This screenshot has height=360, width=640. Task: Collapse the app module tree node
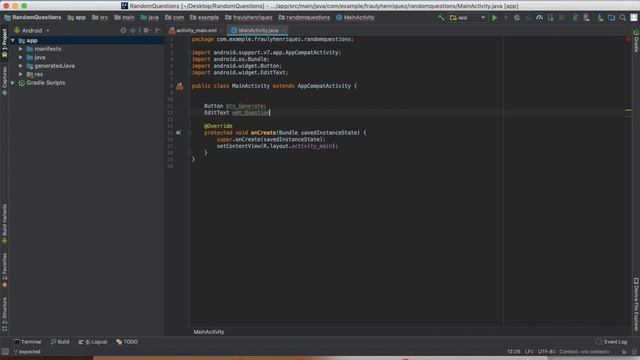(x=13, y=40)
